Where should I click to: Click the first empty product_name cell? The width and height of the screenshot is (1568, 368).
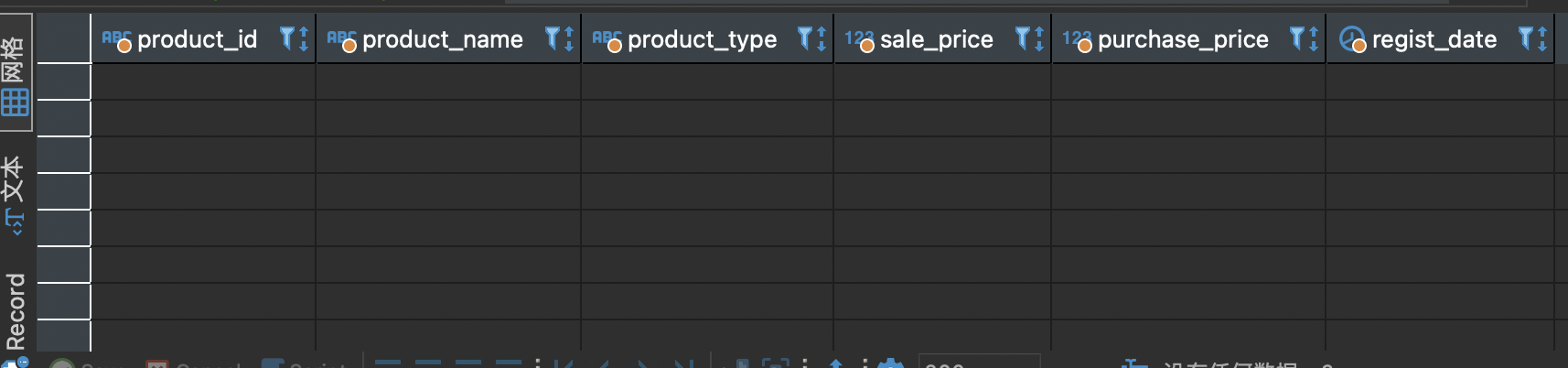click(x=448, y=81)
